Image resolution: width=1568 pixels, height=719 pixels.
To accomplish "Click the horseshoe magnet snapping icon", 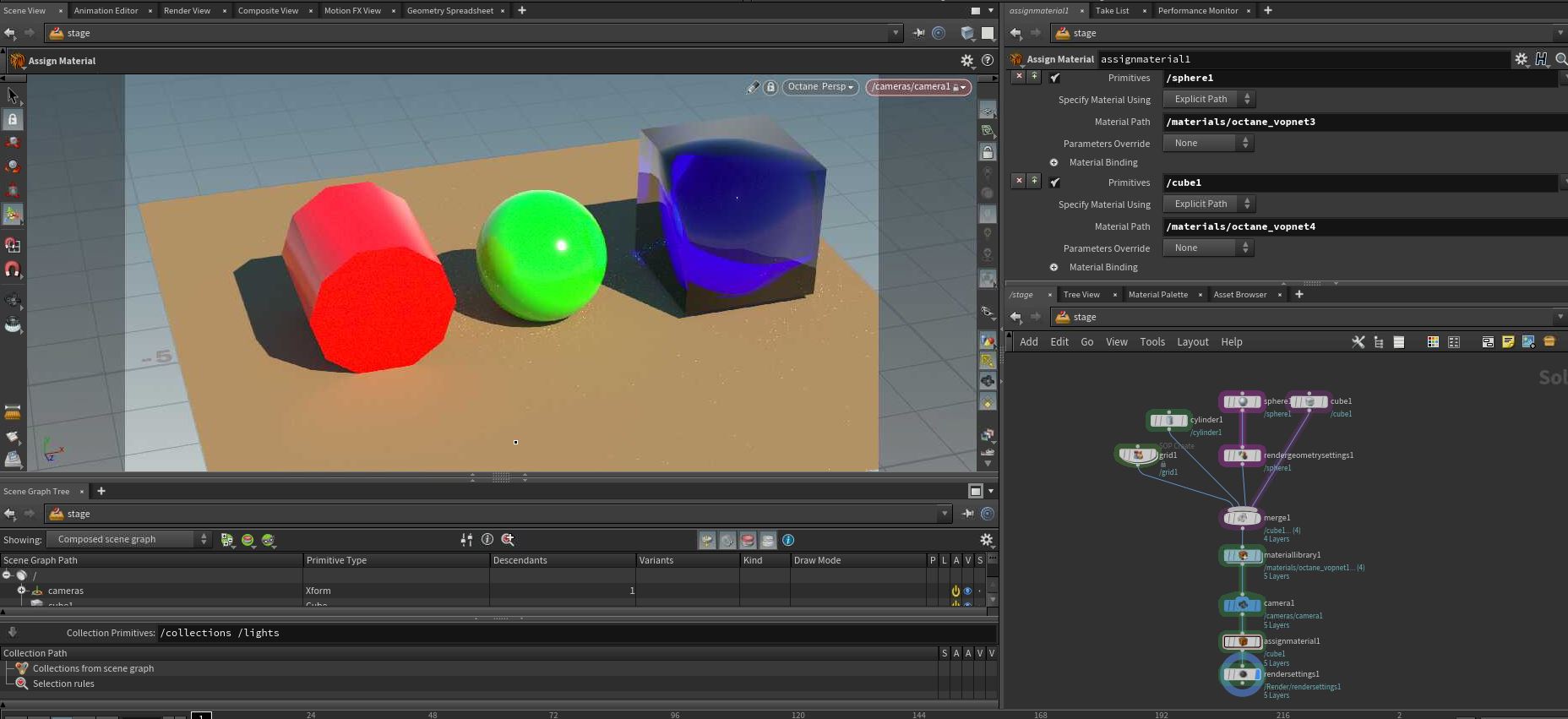I will (13, 270).
